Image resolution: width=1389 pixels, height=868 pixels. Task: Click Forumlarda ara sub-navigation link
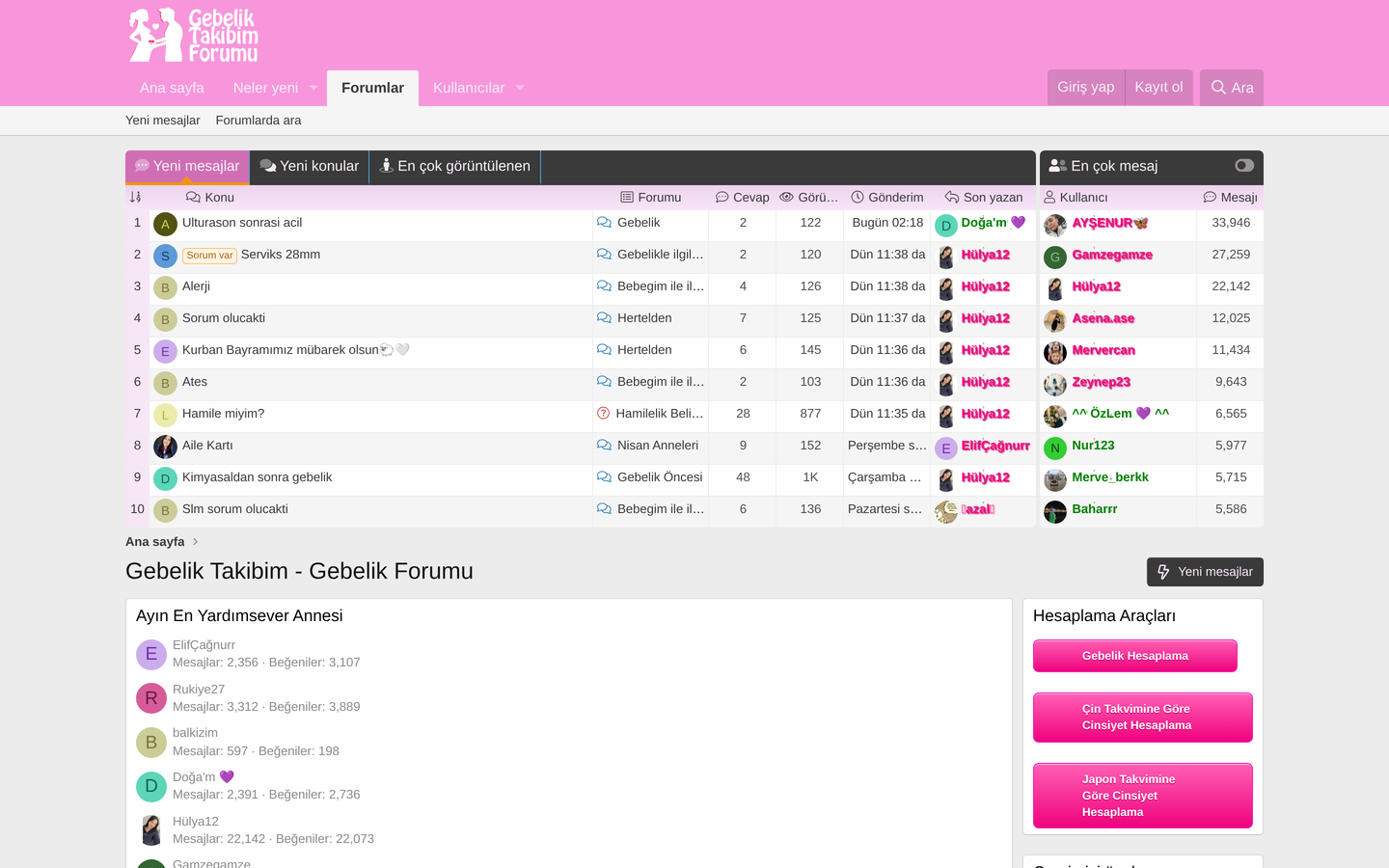tap(259, 121)
